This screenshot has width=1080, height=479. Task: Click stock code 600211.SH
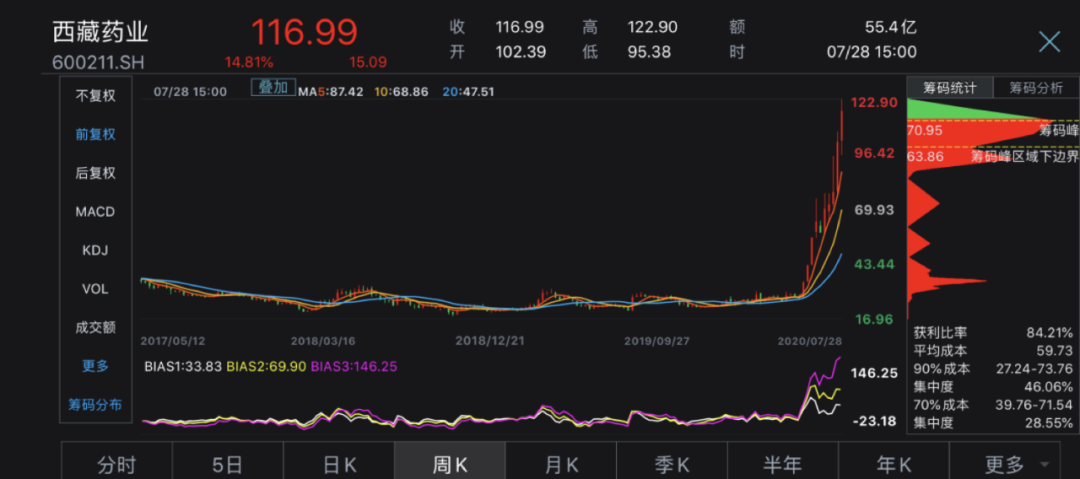pos(98,61)
